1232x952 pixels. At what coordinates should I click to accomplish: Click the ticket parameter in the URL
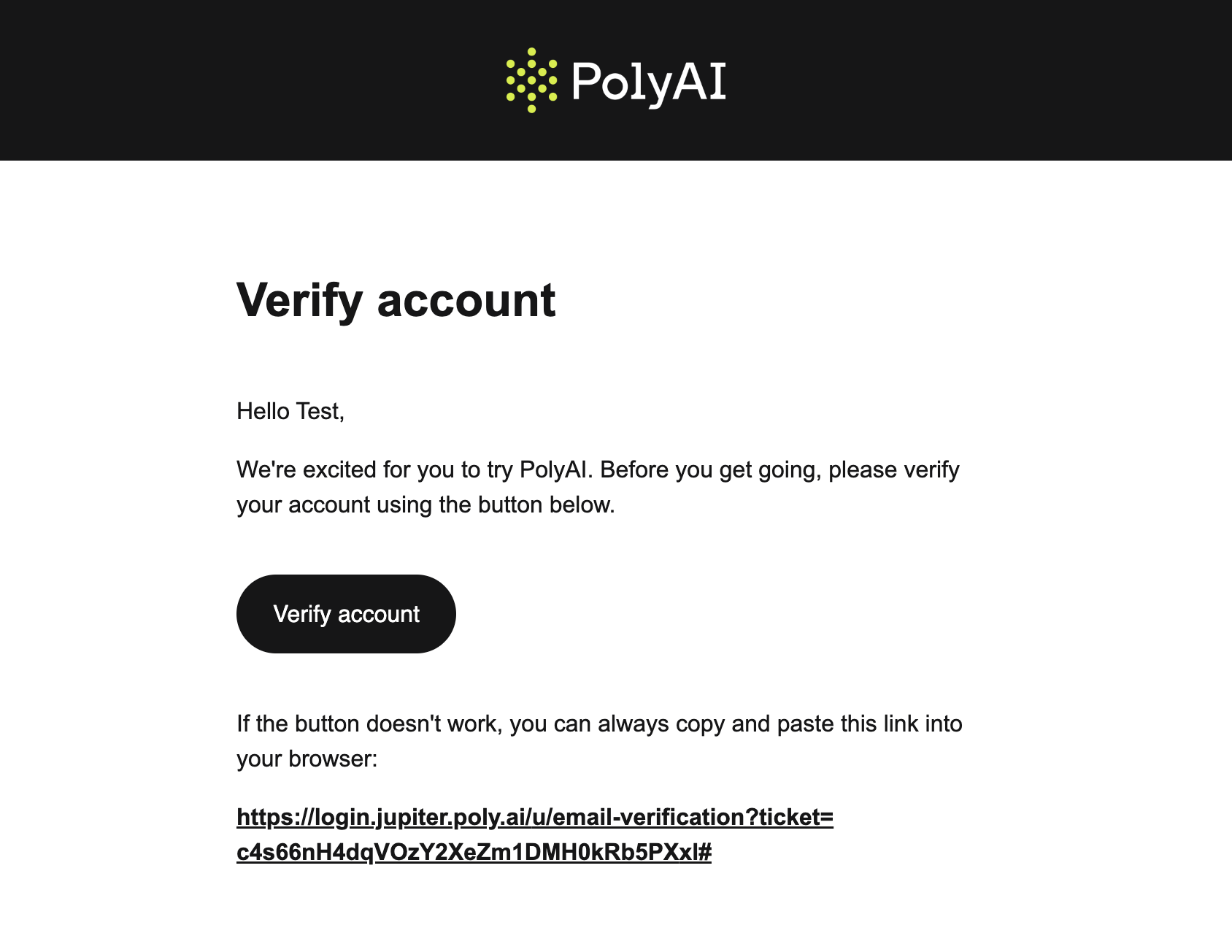click(x=790, y=818)
